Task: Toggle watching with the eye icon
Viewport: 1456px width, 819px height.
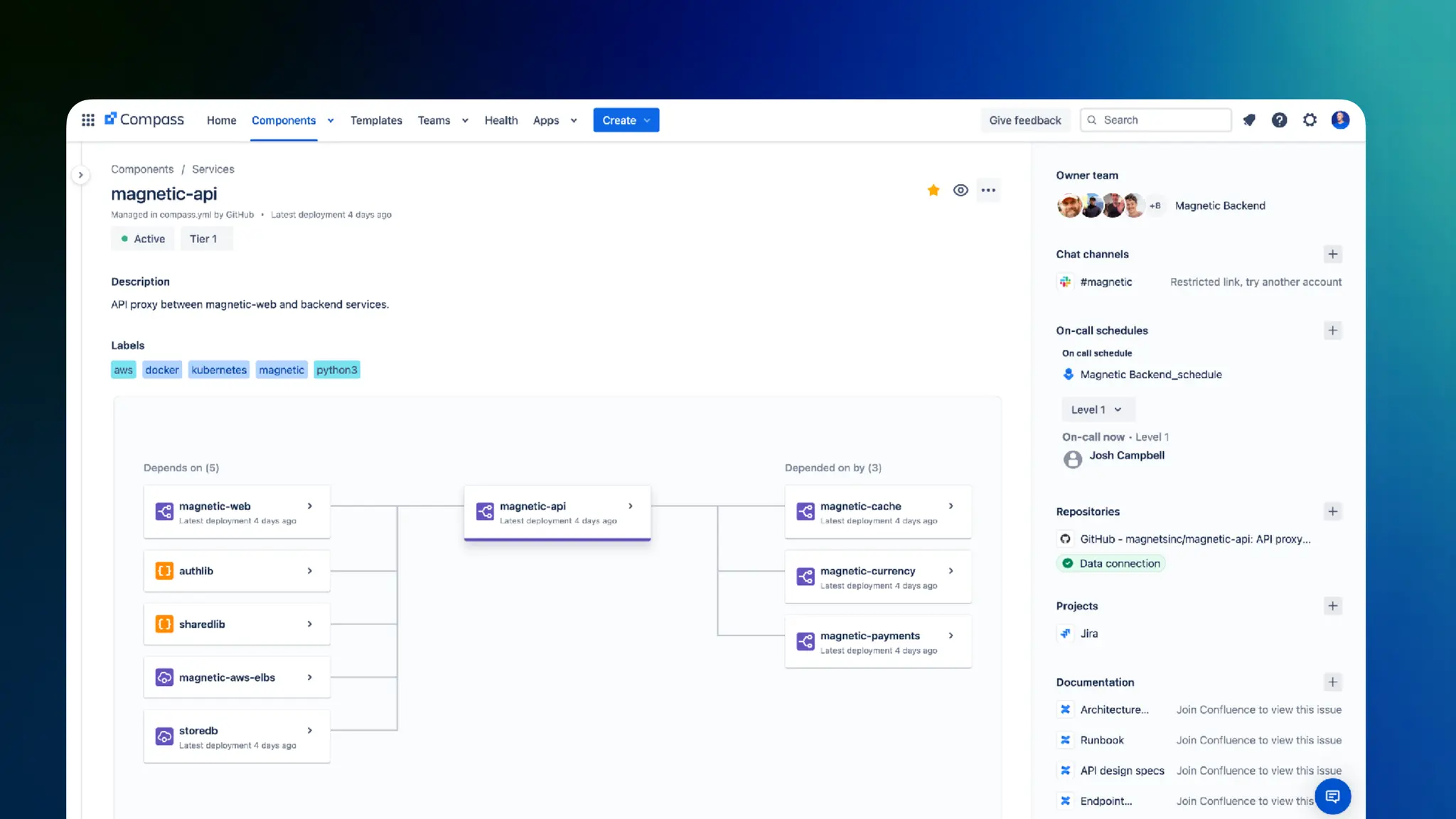Action: coord(960,190)
